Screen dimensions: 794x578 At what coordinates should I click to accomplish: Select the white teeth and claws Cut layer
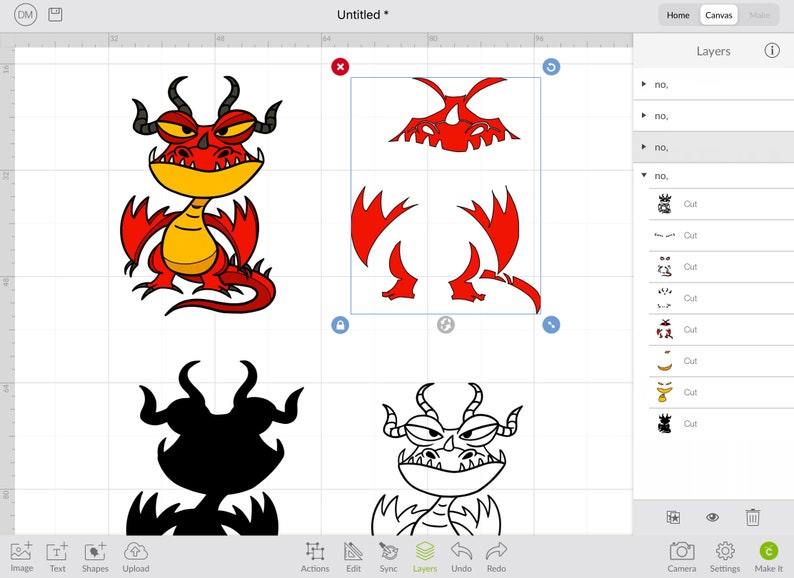(721, 298)
